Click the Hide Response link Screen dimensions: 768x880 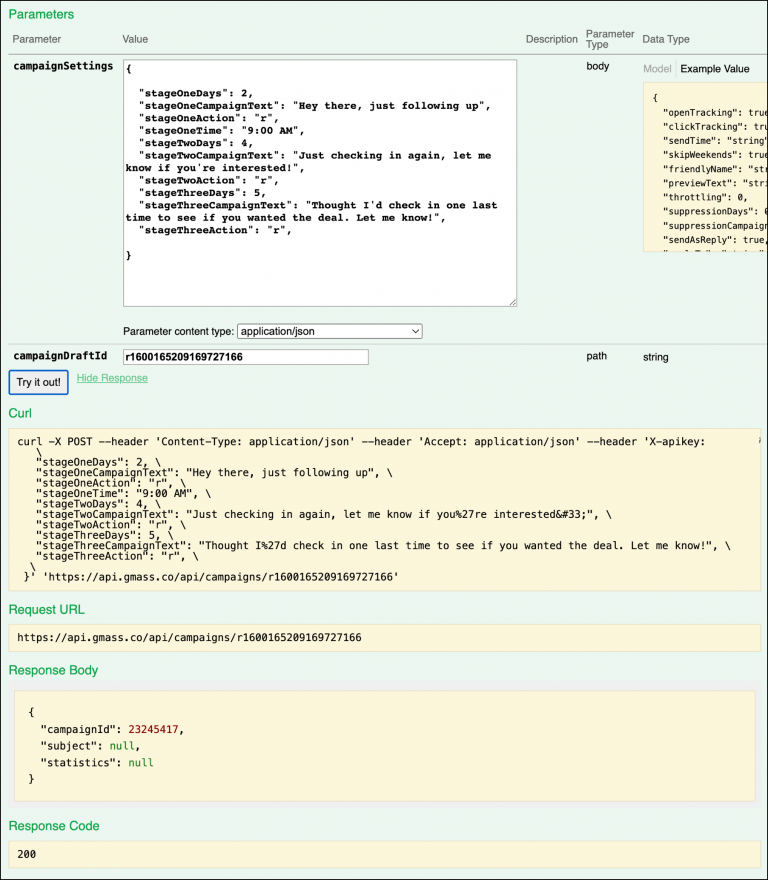tap(112, 378)
